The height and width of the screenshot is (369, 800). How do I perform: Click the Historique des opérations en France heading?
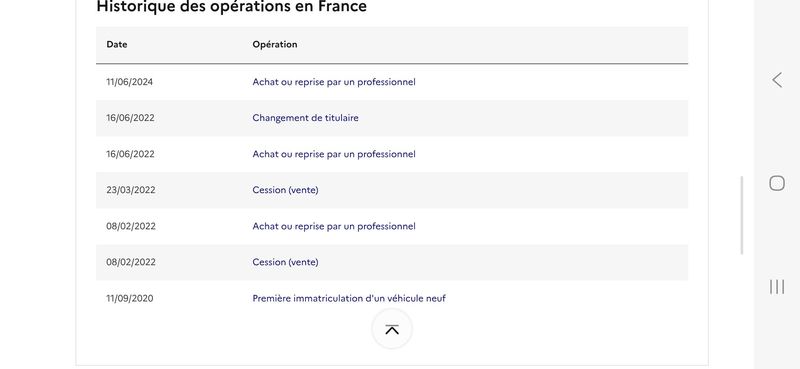tap(232, 7)
